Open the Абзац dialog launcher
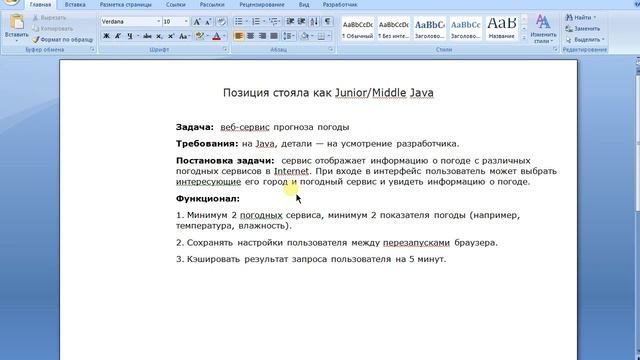 (x=331, y=49)
